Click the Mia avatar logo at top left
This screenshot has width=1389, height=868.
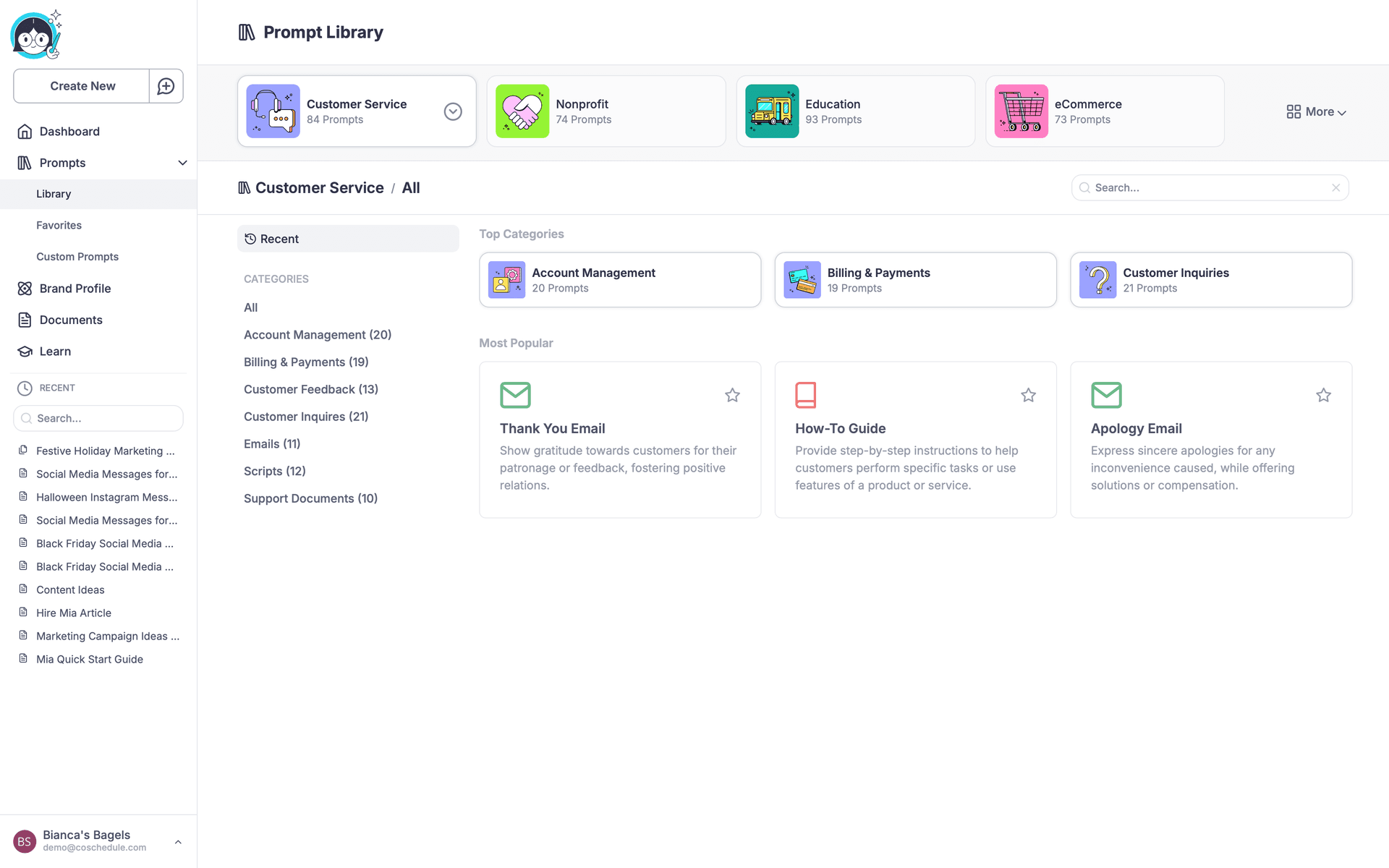(x=35, y=34)
